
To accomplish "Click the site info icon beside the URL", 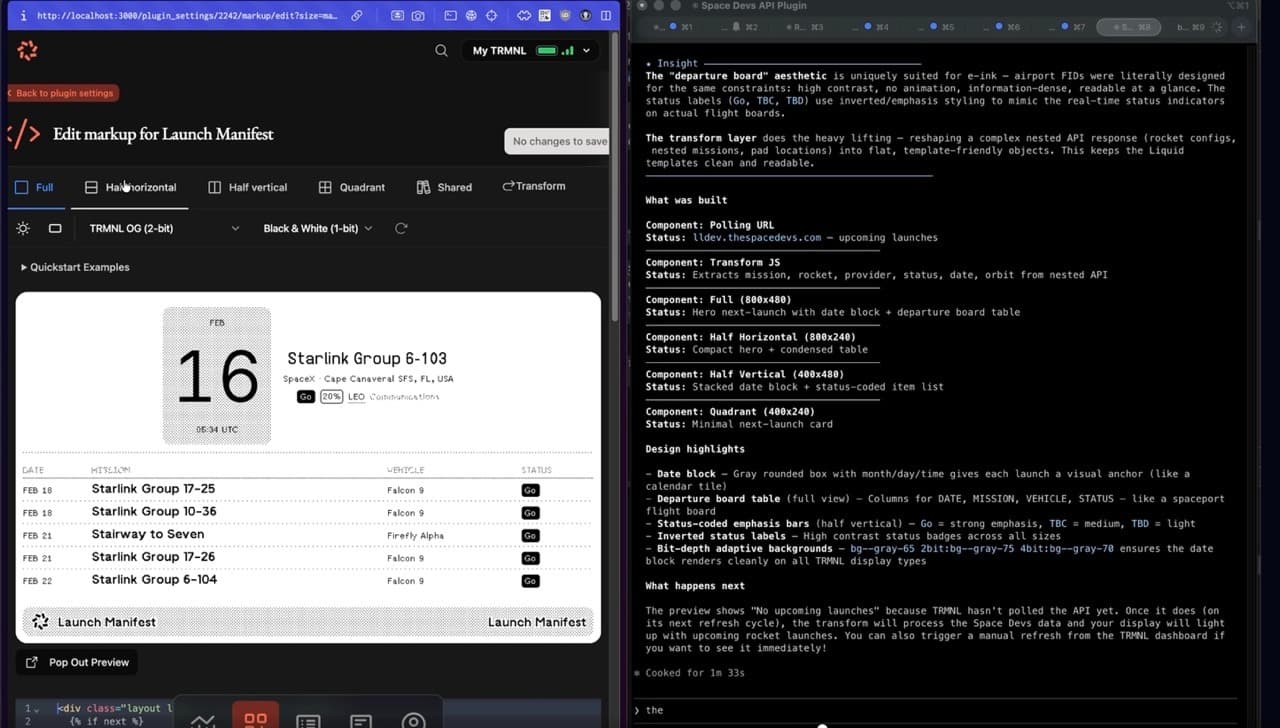I will click(23, 16).
